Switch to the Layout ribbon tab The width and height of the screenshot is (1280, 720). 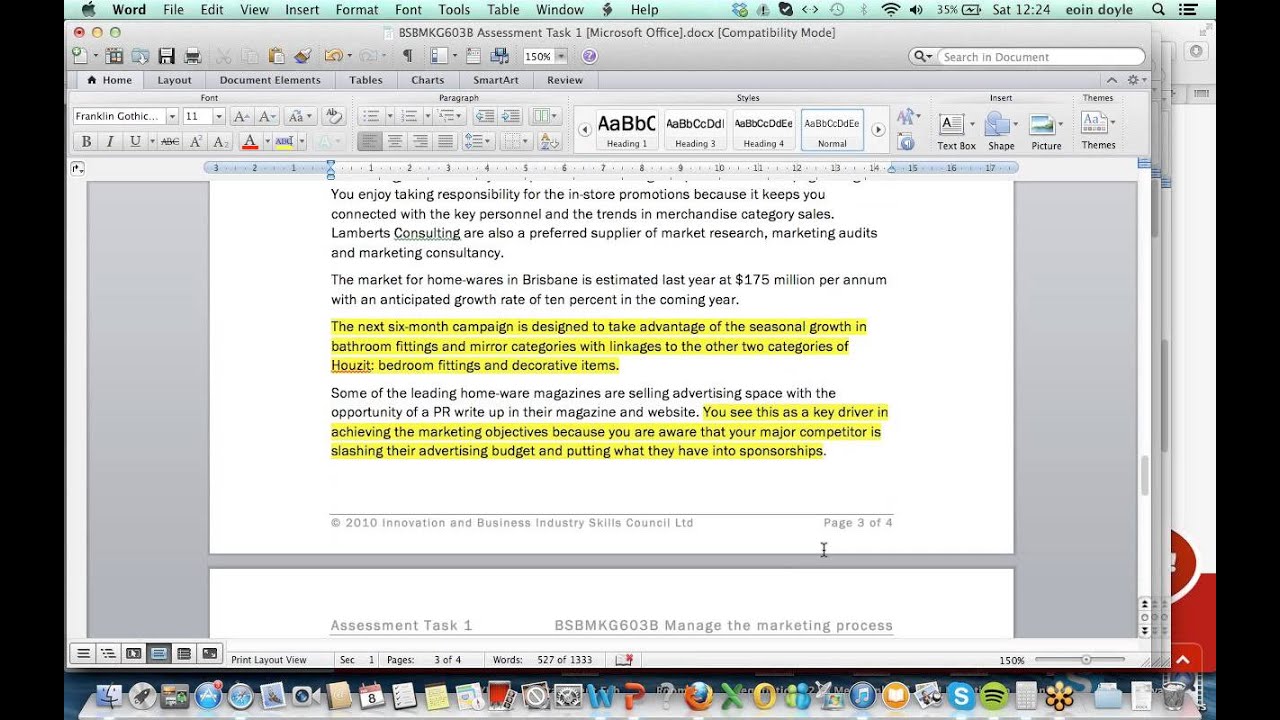174,80
